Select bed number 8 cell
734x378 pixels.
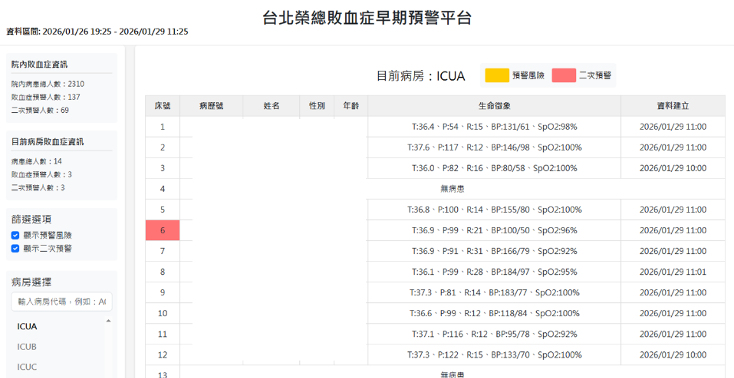point(162,272)
